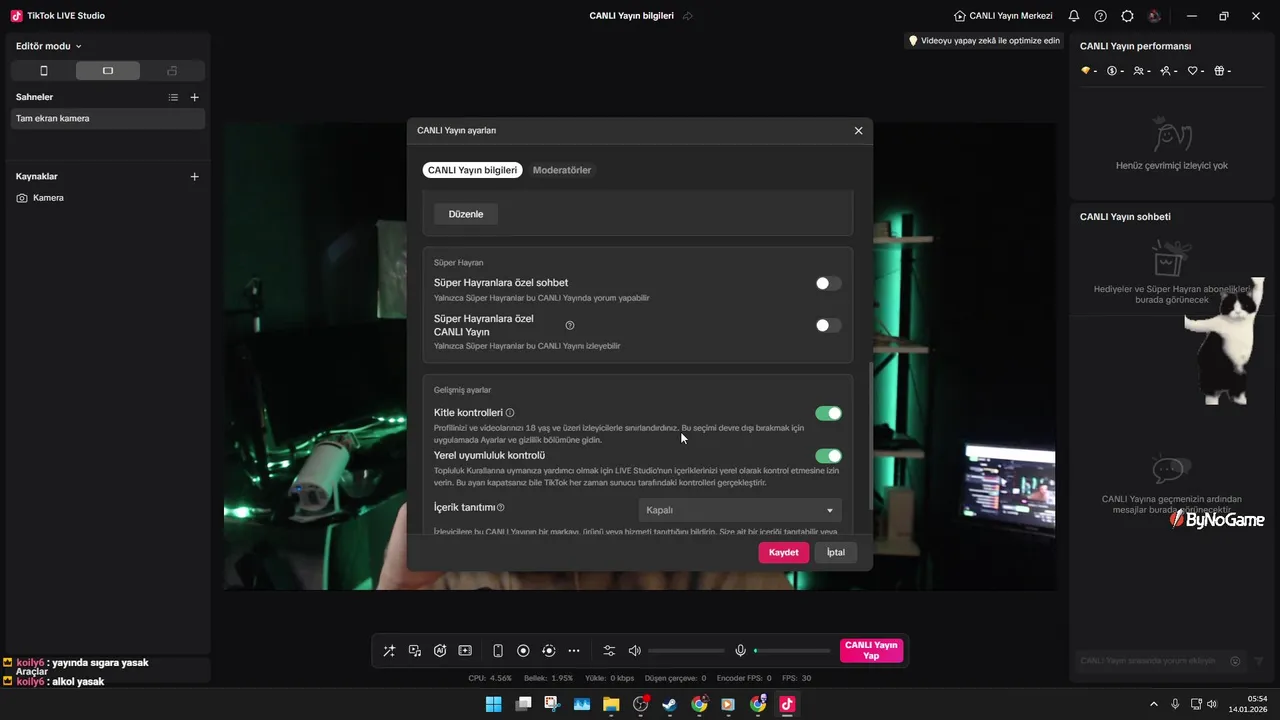The height and width of the screenshot is (720, 1280).
Task: Click the CANLI Yayın Yap button
Action: point(871,651)
